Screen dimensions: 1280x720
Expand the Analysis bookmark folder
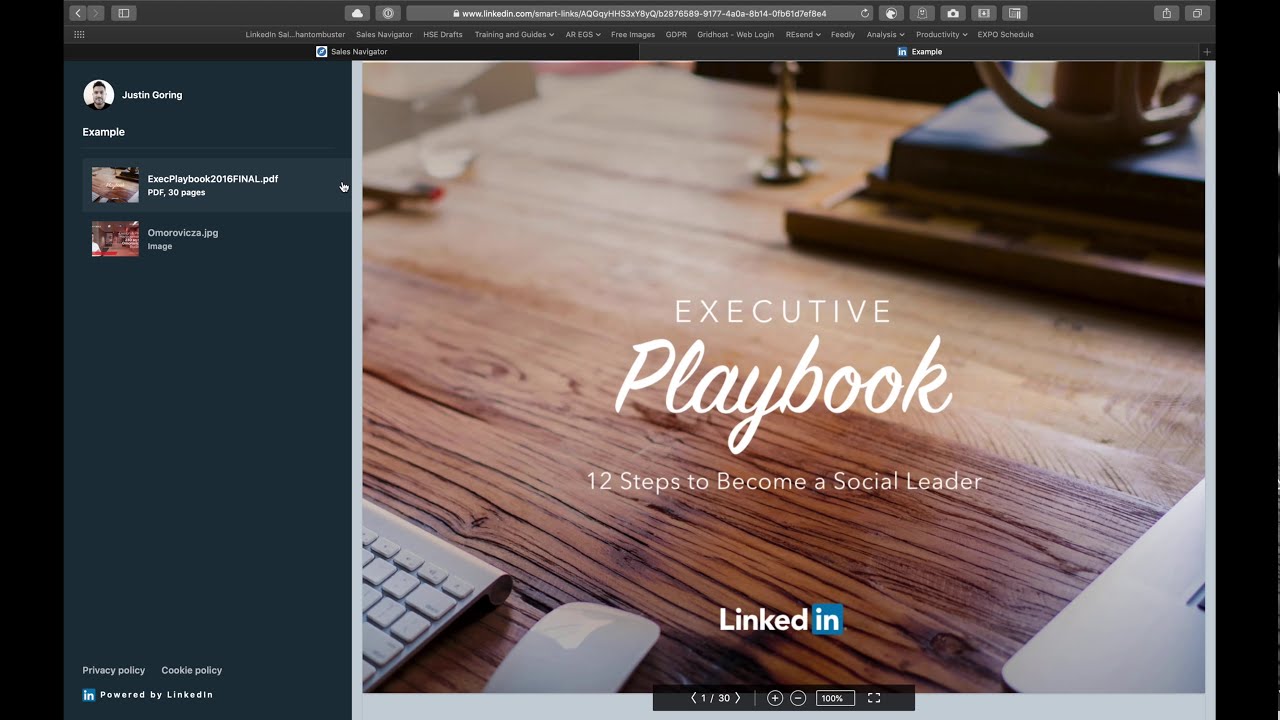click(886, 34)
